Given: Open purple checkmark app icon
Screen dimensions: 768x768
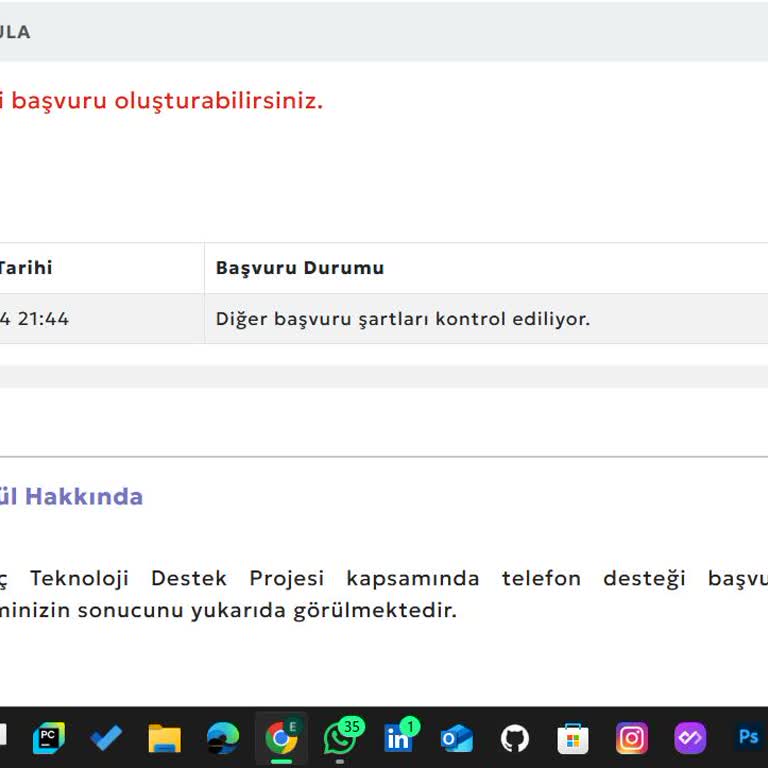Looking at the screenshot, I should 690,738.
